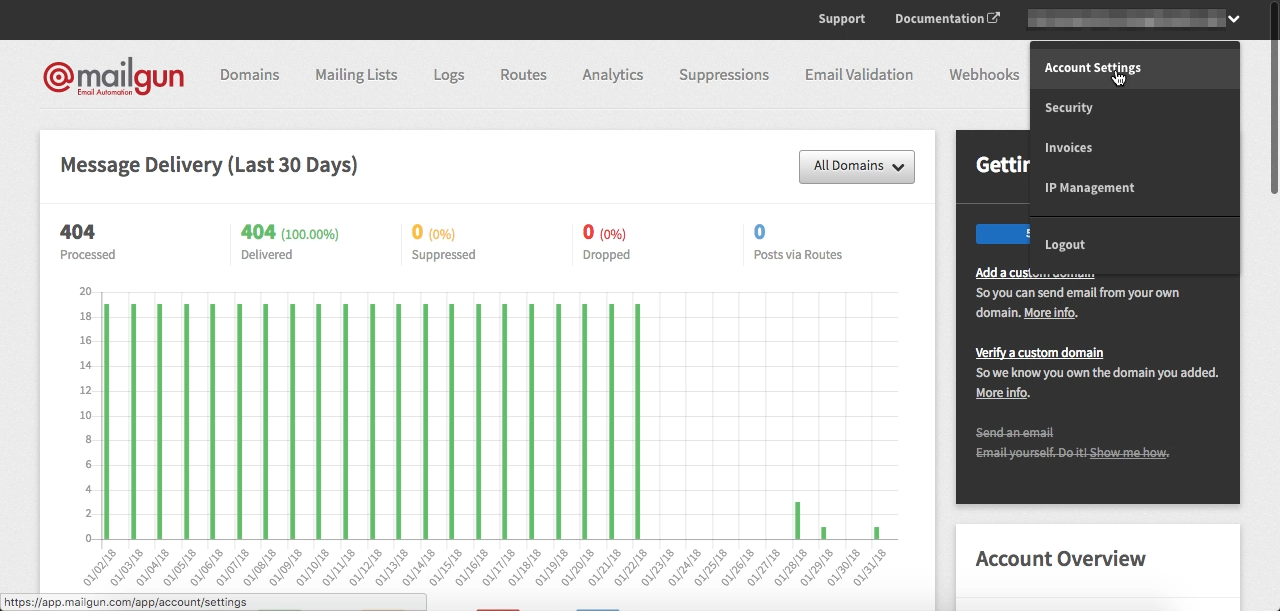Select IP Management

coord(1135,188)
